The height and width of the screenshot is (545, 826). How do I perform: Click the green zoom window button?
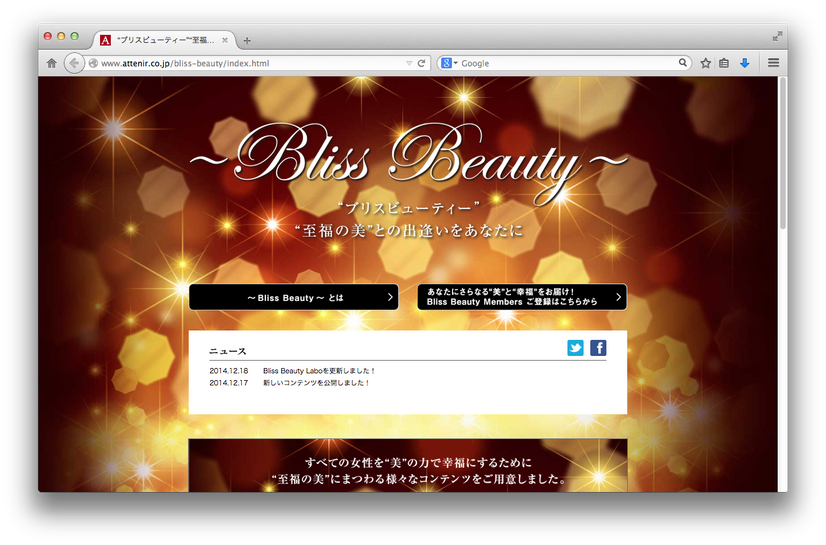pyautogui.click(x=75, y=36)
